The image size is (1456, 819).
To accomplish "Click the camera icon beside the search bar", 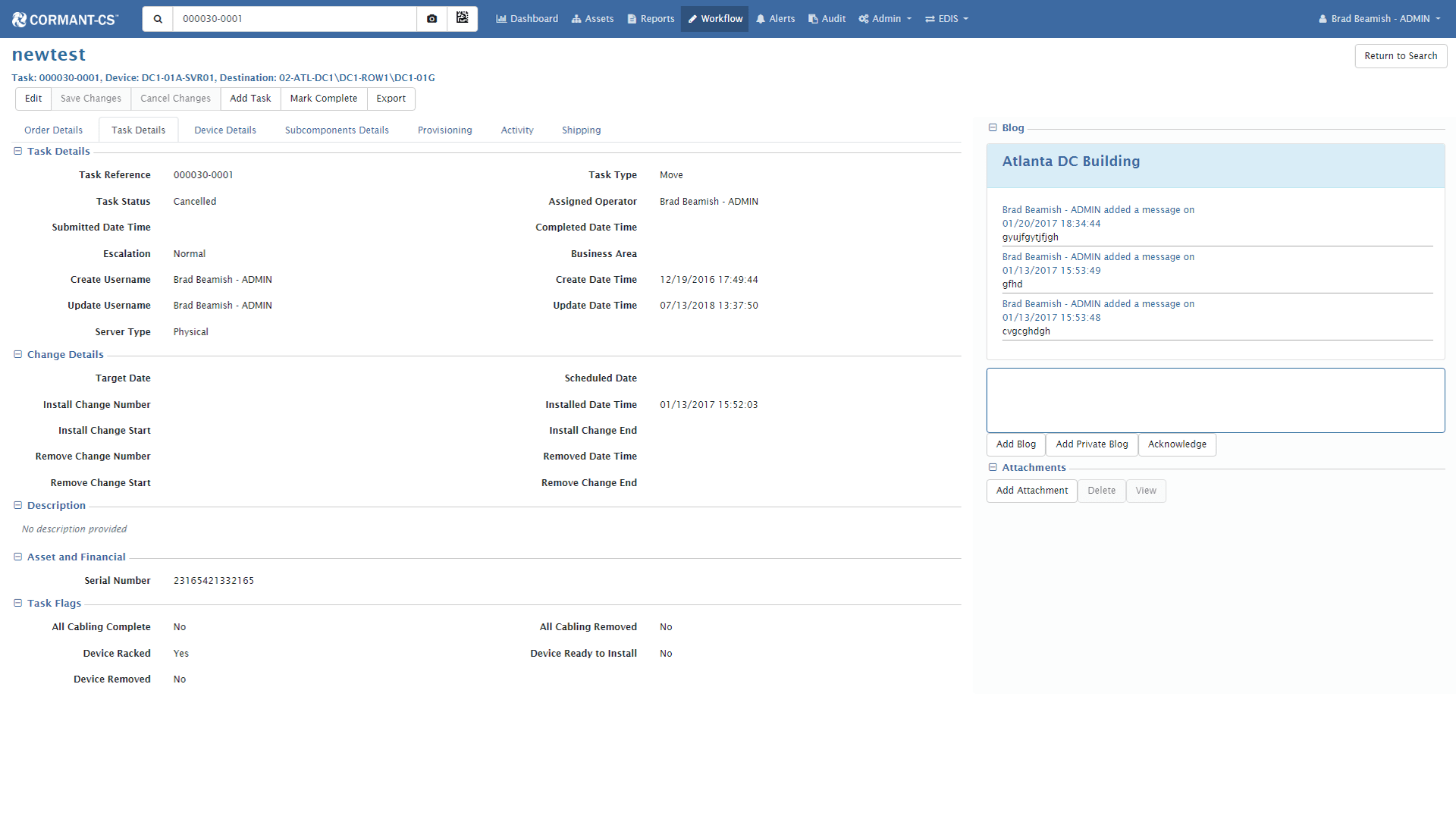I will click(x=431, y=18).
